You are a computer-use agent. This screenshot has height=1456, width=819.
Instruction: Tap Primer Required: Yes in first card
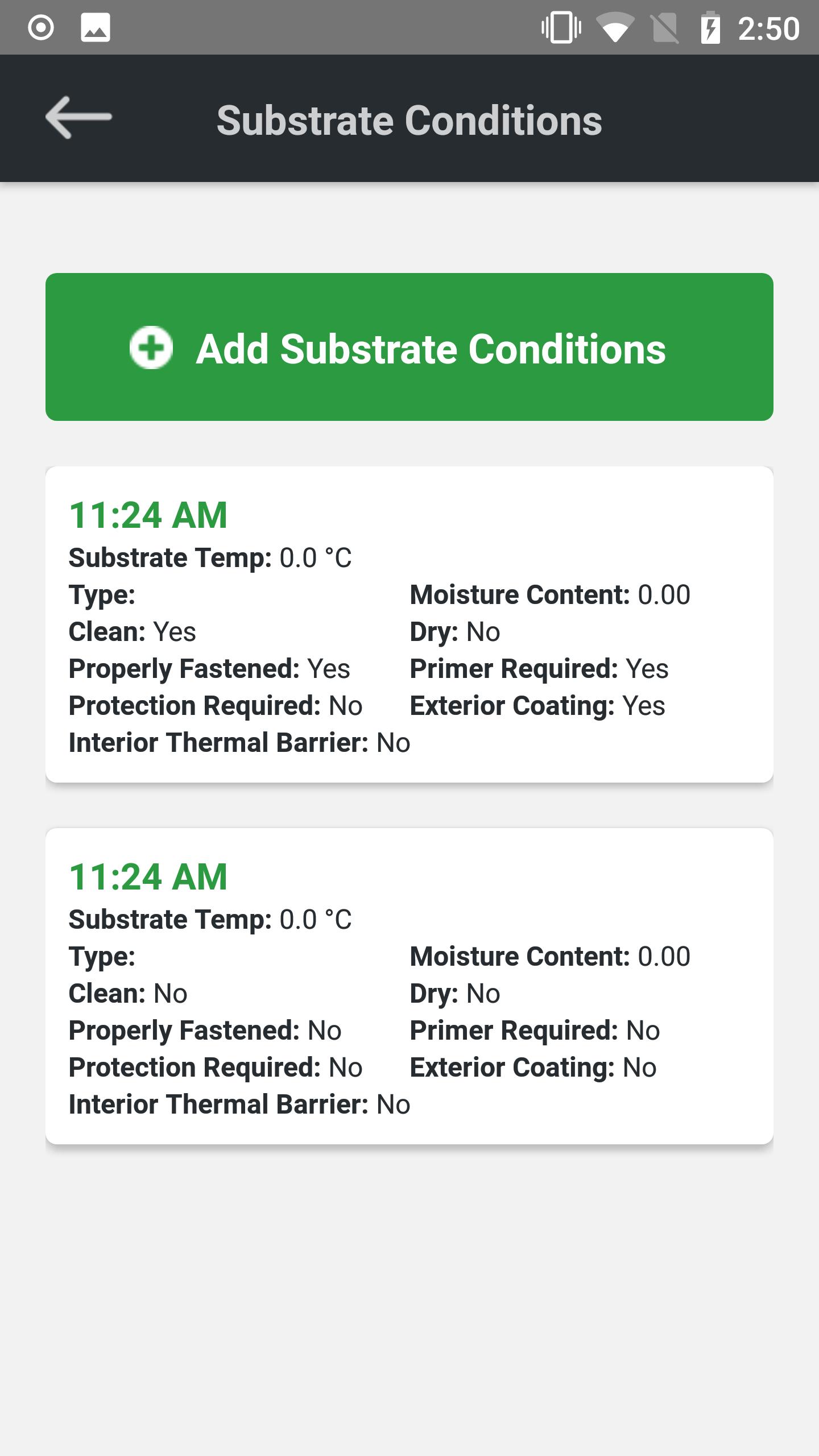[539, 669]
